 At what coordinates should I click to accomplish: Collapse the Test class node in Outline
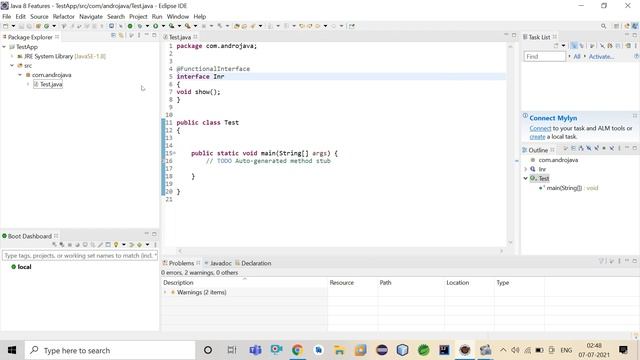click(526, 178)
